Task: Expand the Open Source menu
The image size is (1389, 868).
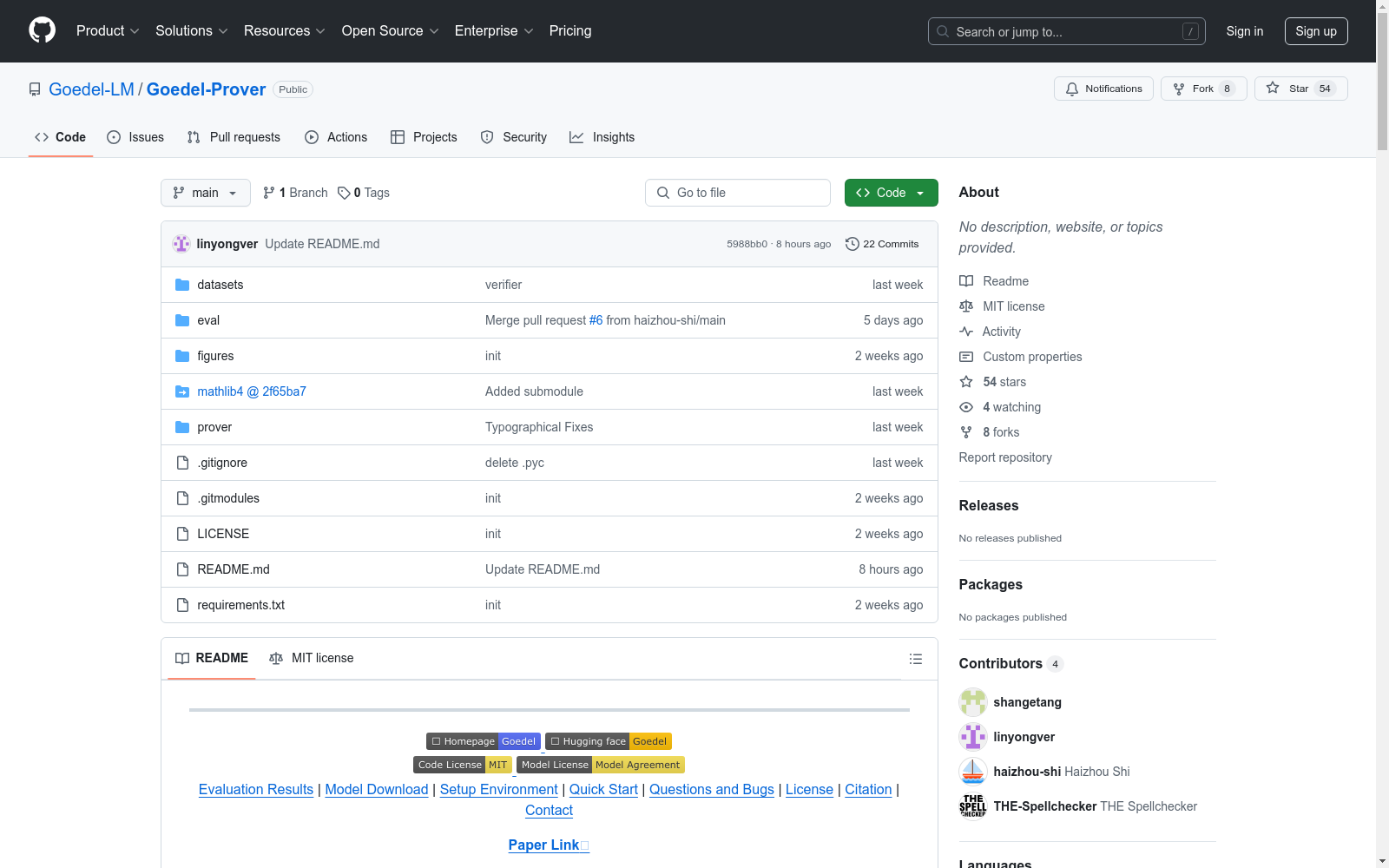Action: (391, 30)
